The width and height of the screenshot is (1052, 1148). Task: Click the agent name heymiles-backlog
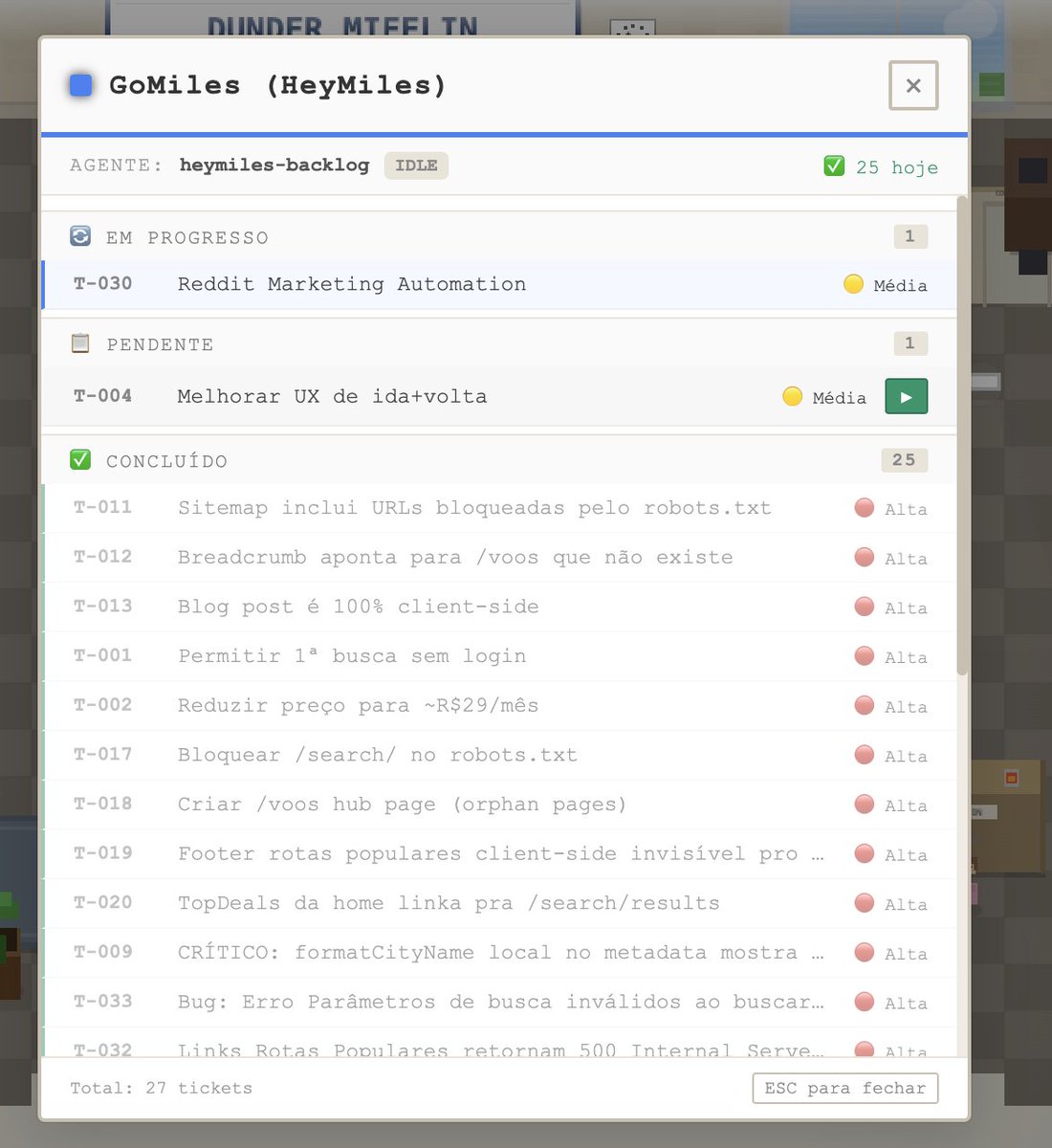274,166
